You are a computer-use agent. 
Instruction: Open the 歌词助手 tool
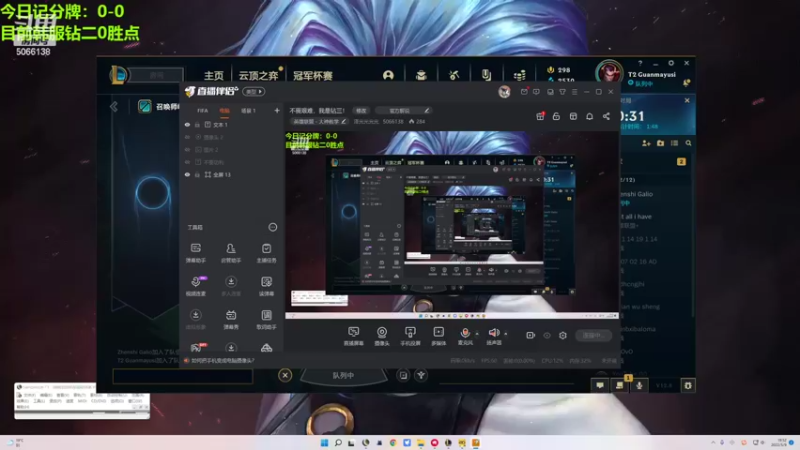(x=266, y=320)
